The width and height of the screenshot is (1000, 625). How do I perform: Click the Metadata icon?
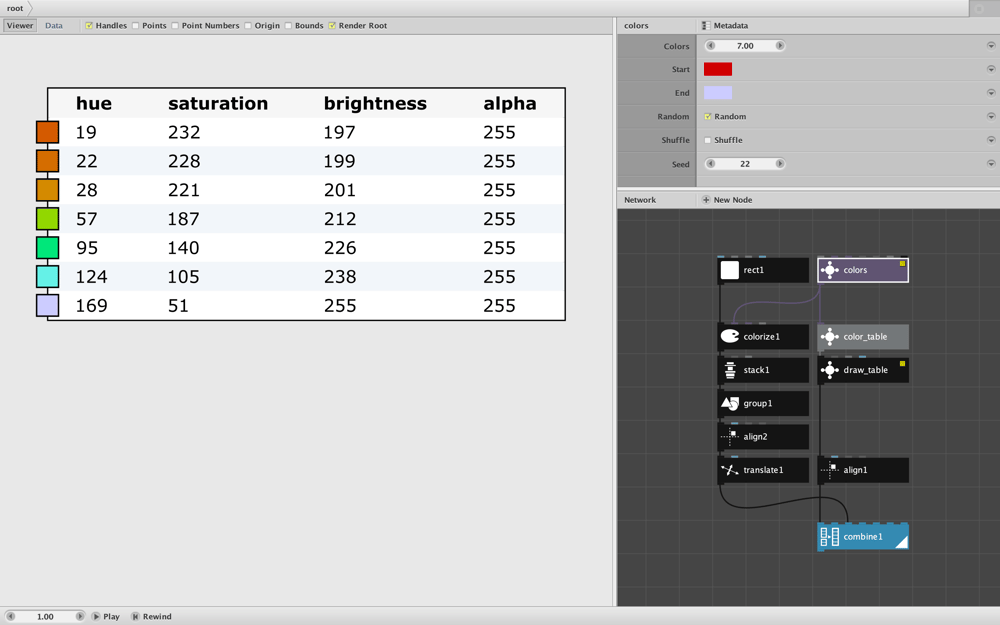point(706,26)
